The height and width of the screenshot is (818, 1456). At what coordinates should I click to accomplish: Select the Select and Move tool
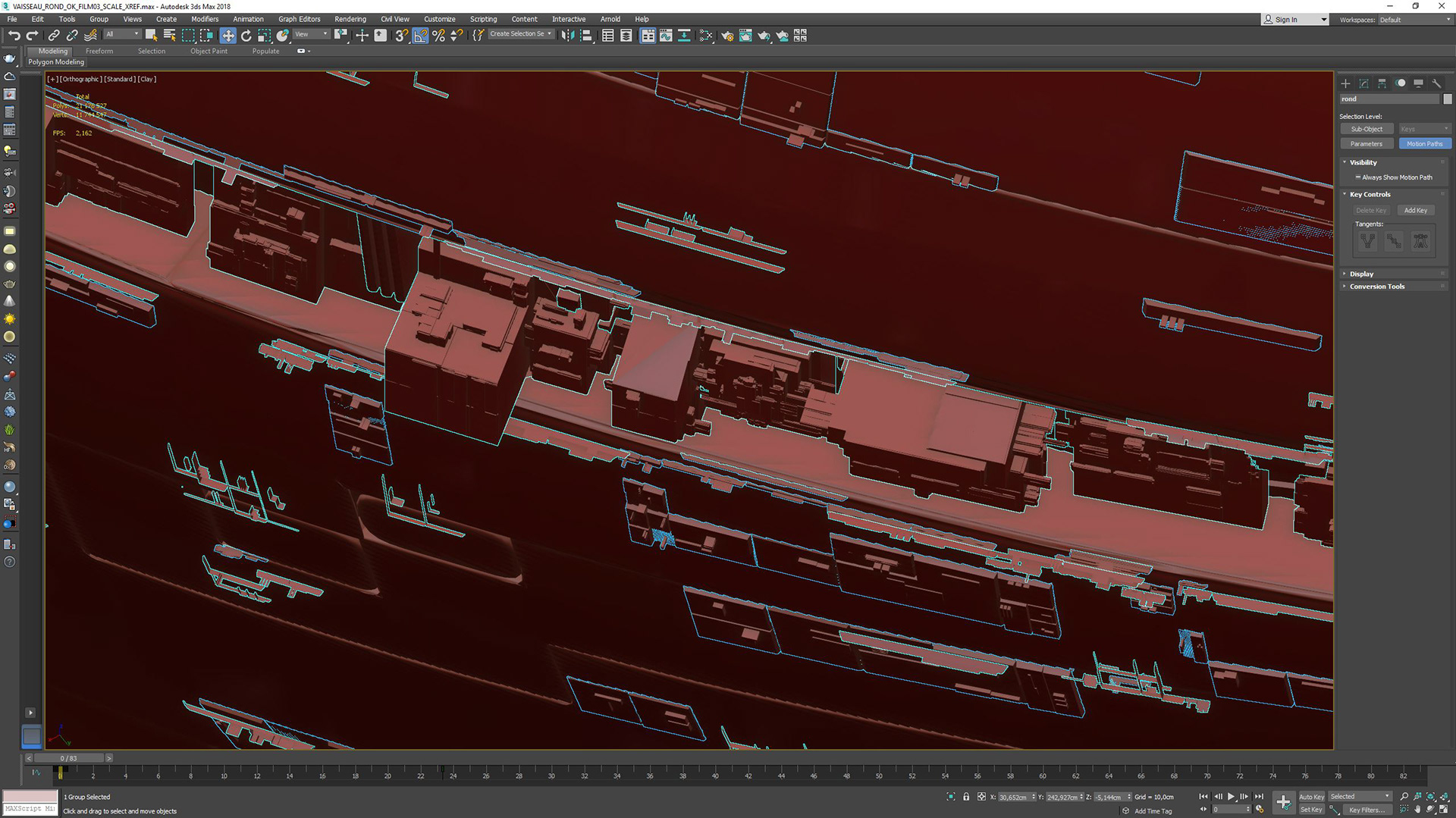(x=227, y=35)
